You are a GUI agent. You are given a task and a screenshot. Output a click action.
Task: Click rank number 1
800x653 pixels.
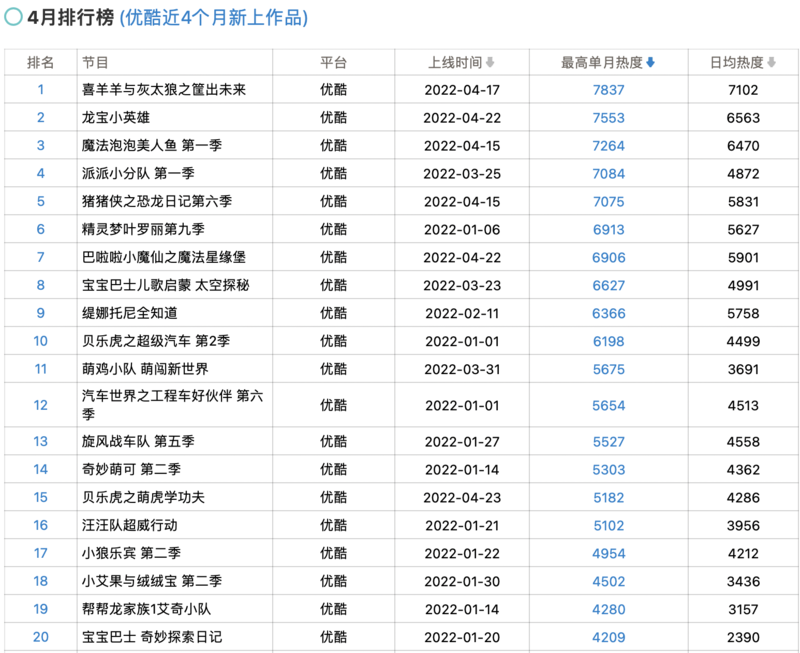coord(40,90)
